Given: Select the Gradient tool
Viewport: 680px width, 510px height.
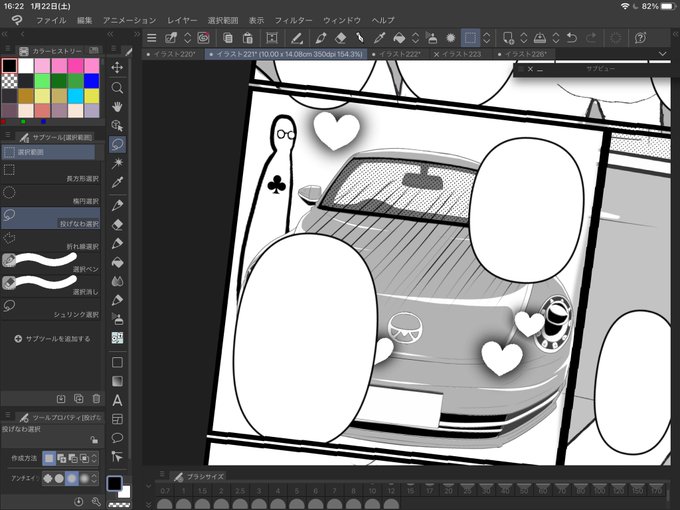Looking at the screenshot, I should pos(117,381).
